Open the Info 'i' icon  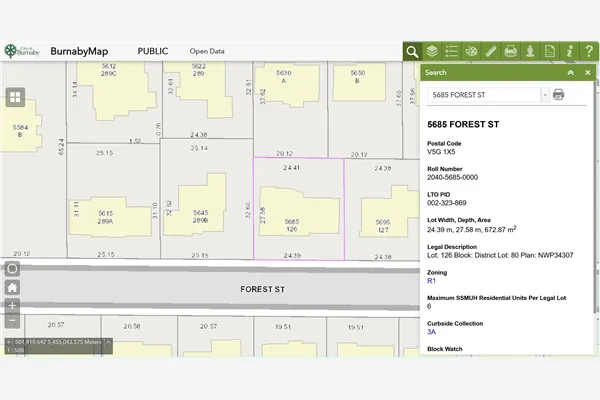(x=569, y=51)
